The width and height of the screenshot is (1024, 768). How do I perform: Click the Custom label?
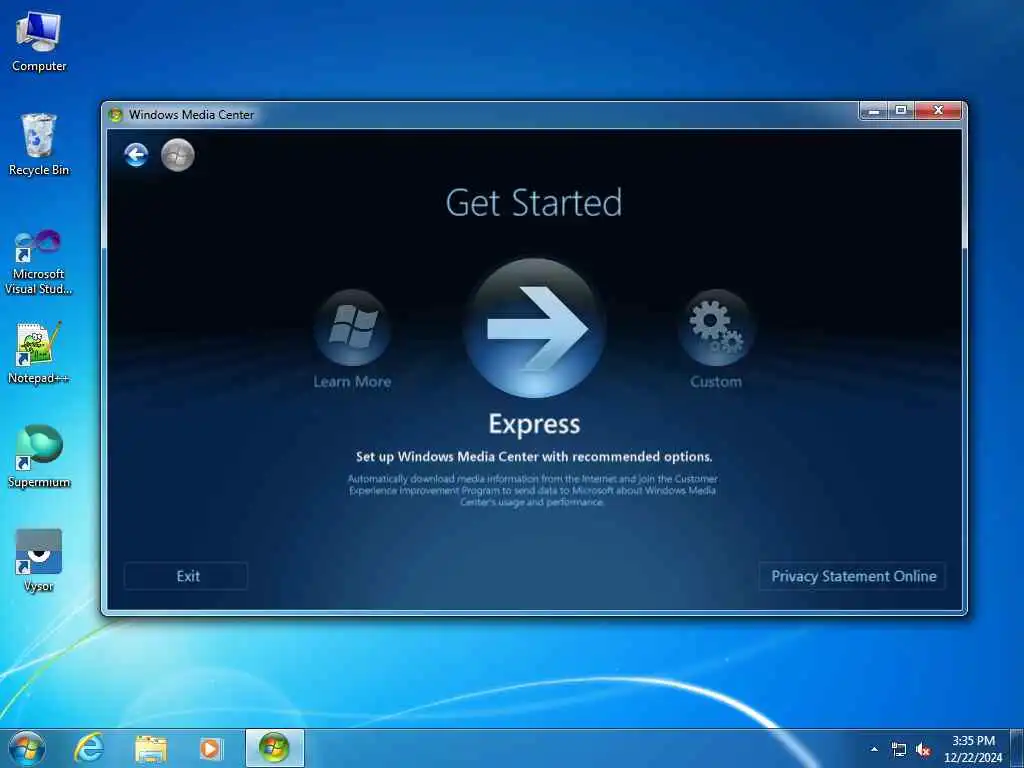[x=716, y=381]
